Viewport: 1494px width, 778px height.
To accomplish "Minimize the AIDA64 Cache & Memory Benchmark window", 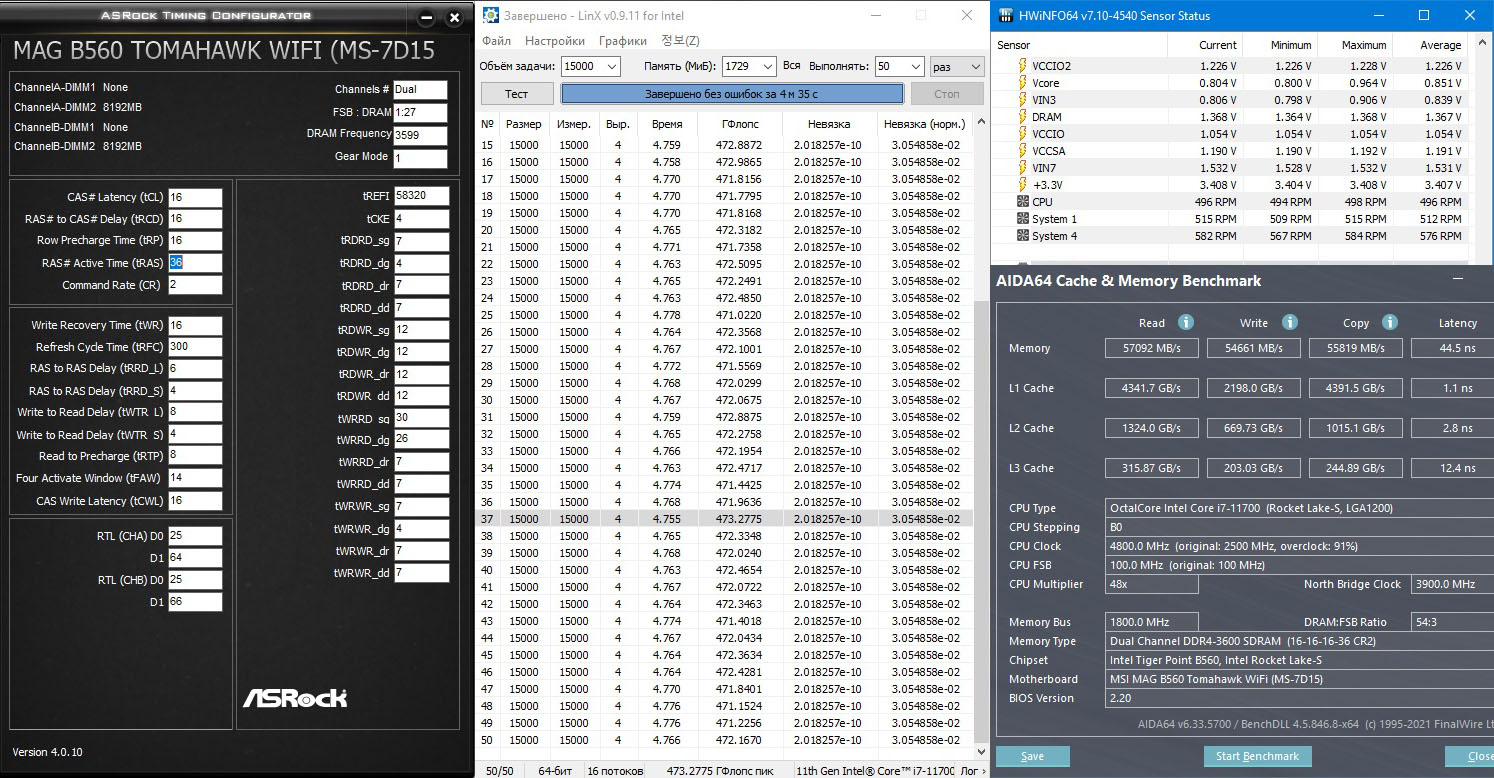I will click(x=1460, y=280).
